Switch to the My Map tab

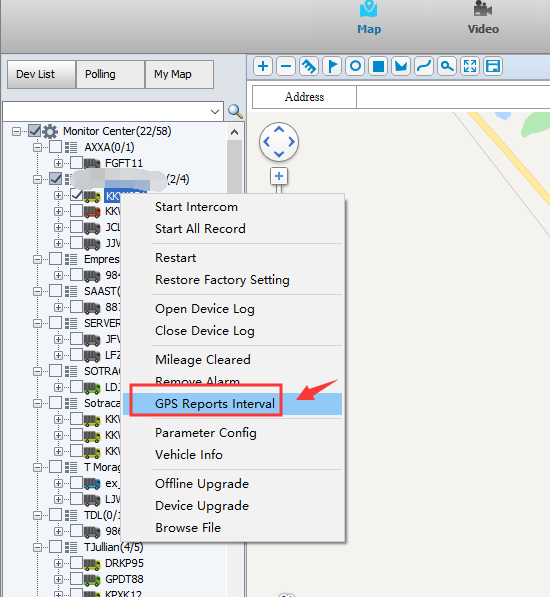pyautogui.click(x=179, y=74)
